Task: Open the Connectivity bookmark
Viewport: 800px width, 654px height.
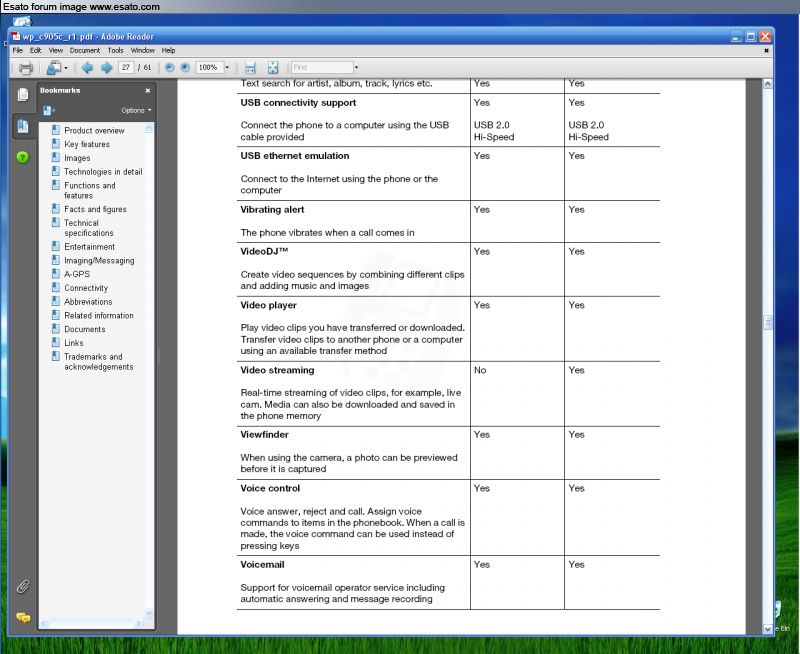Action: pyautogui.click(x=86, y=288)
